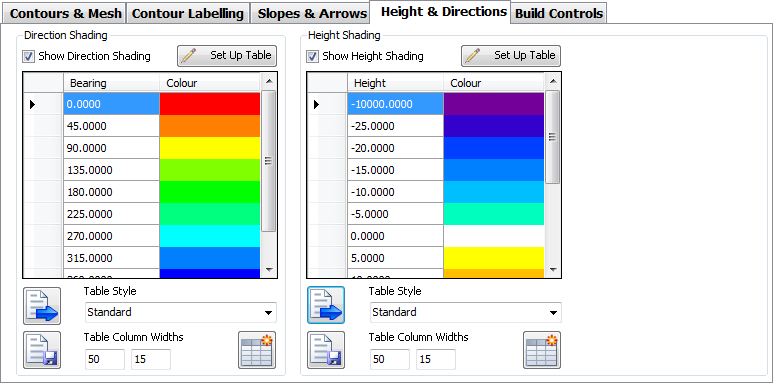Click the save table icon under Height Shading
This screenshot has width=775, height=384.
(x=326, y=350)
